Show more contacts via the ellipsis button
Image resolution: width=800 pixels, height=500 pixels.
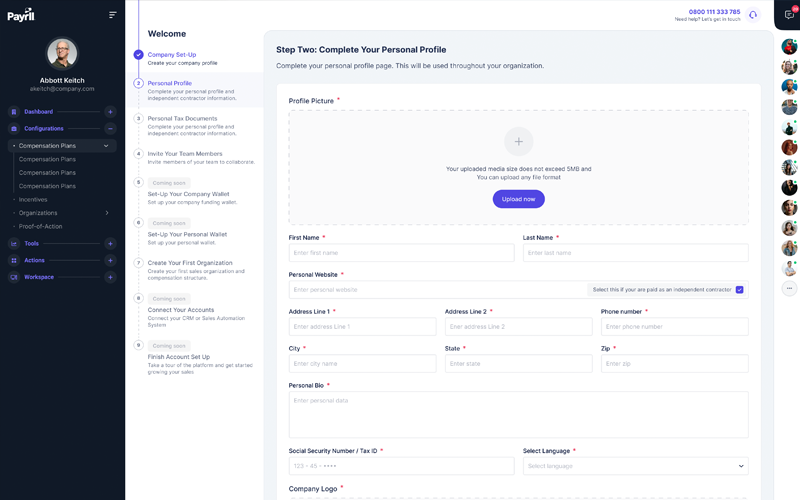click(789, 288)
